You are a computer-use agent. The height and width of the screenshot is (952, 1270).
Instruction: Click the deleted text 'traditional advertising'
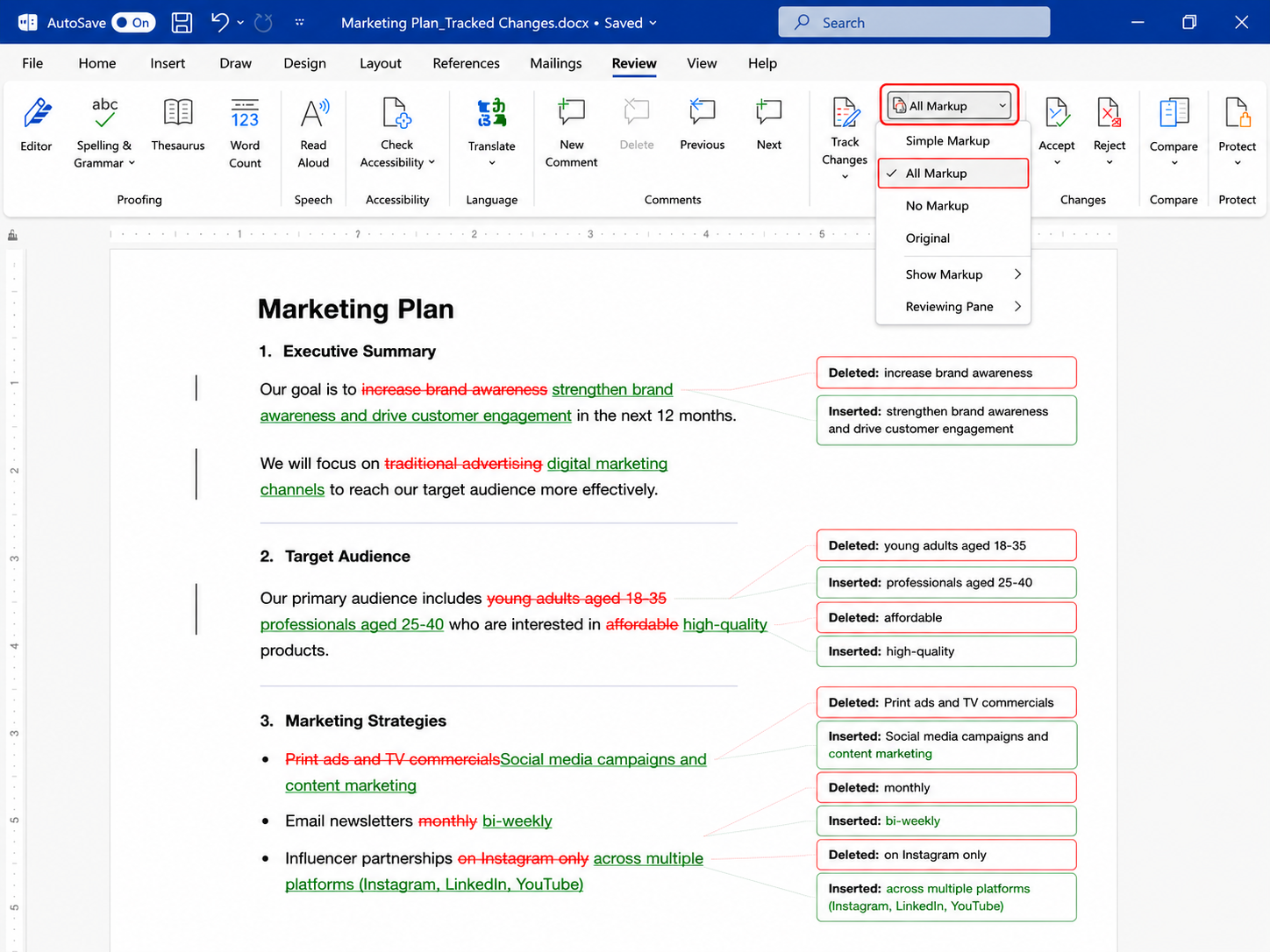click(x=463, y=464)
